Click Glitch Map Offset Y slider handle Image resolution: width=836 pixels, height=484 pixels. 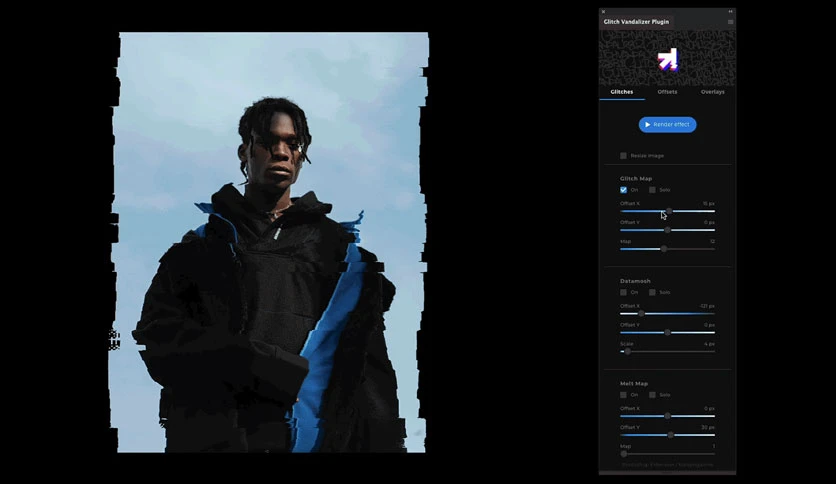pos(667,230)
